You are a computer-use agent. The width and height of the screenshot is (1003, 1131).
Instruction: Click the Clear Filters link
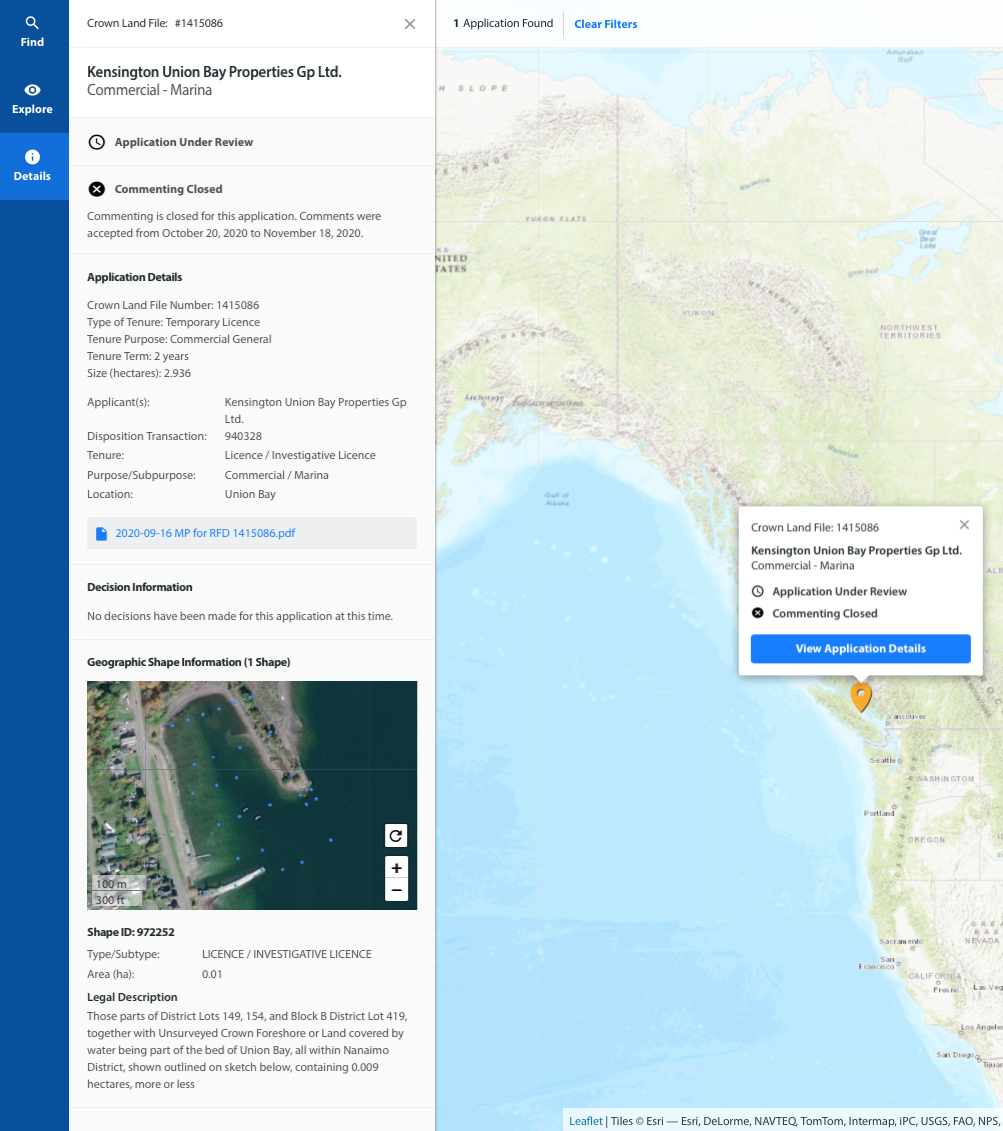click(605, 24)
